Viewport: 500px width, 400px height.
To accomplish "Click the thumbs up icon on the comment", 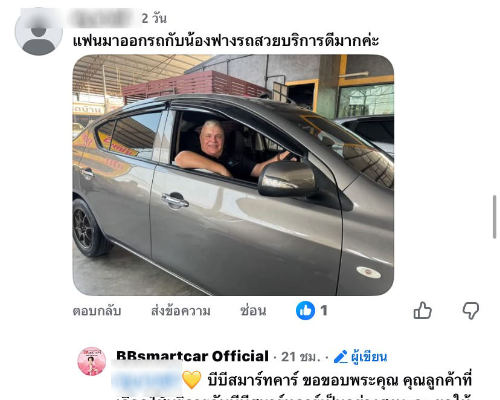I will click(422, 311).
